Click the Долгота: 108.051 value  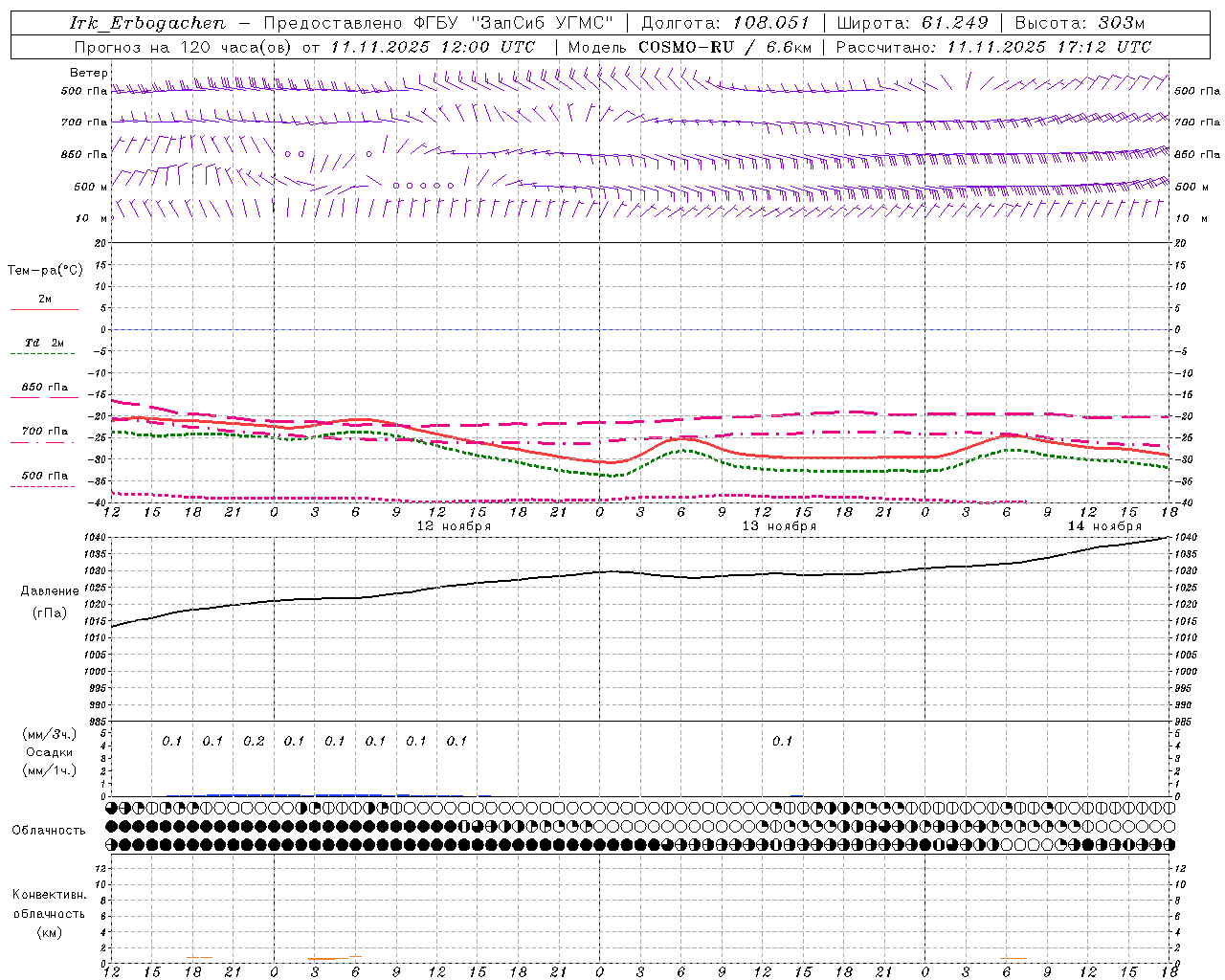pyautogui.click(x=725, y=23)
